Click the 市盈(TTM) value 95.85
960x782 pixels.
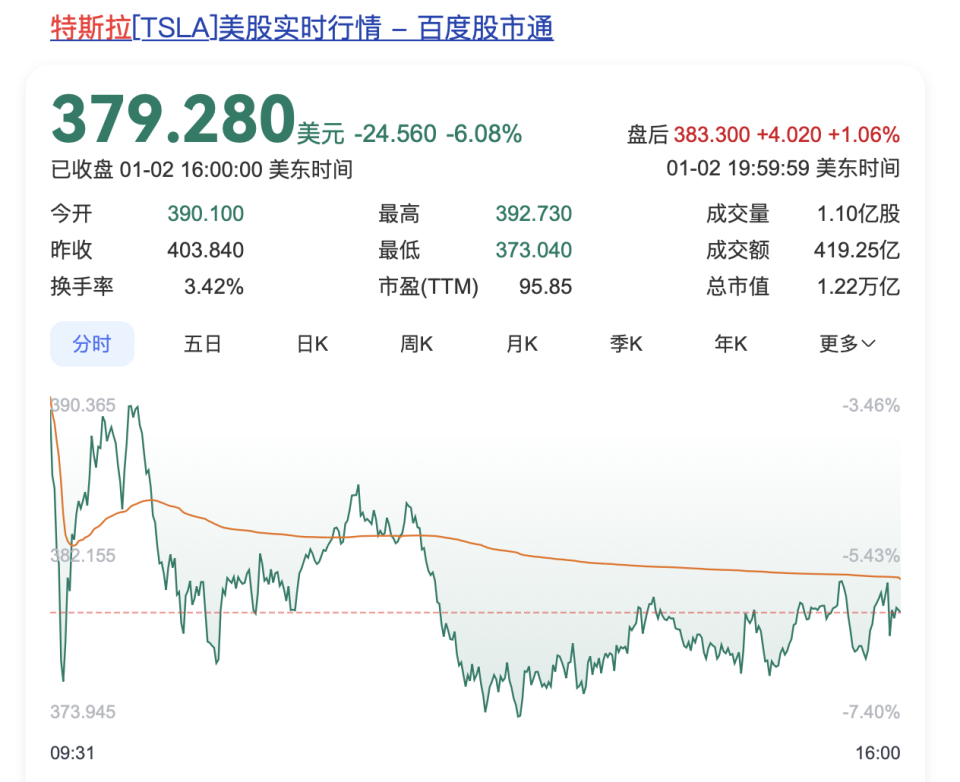[546, 287]
